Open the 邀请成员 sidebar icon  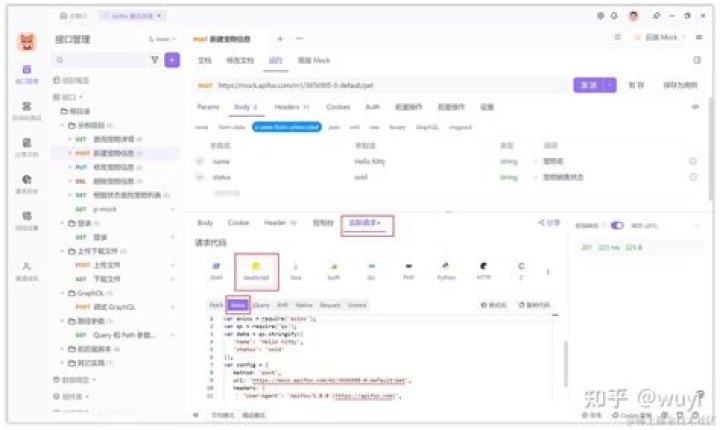point(27,271)
